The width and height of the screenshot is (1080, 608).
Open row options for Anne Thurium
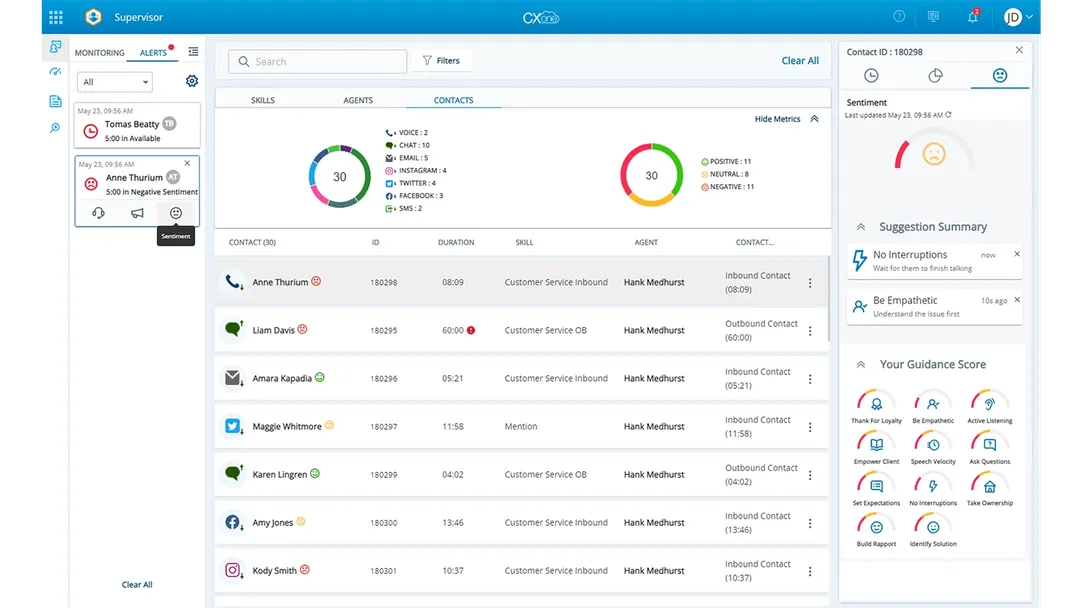pyautogui.click(x=810, y=283)
